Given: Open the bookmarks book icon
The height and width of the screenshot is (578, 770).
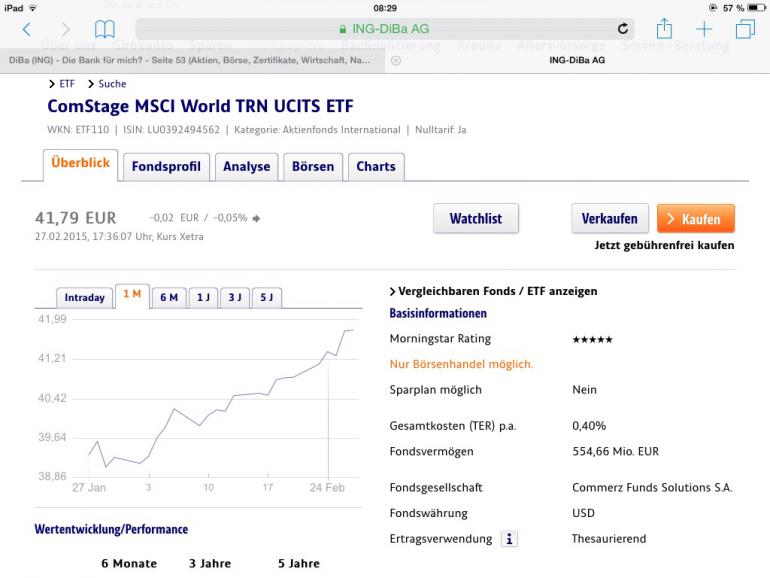Looking at the screenshot, I should coord(105,29).
